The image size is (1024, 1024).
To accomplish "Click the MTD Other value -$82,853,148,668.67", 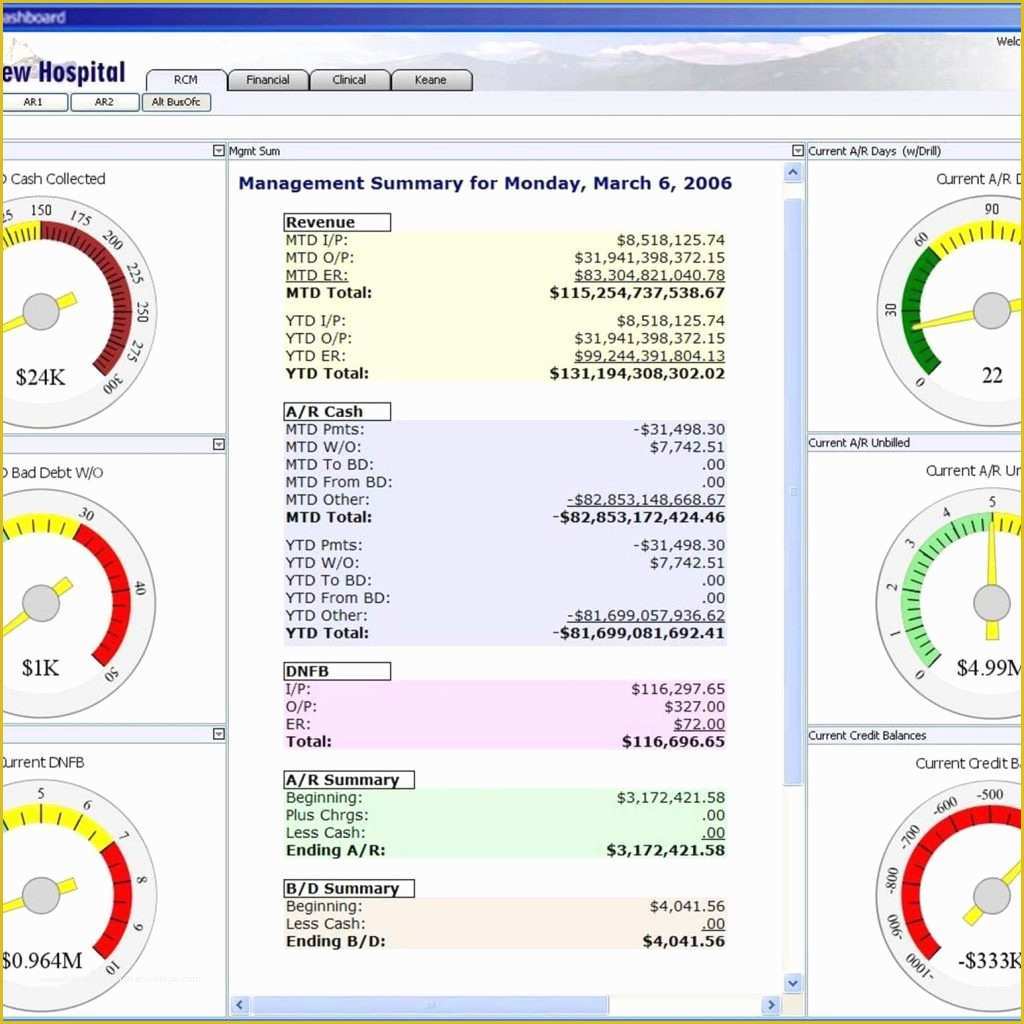I will click(x=646, y=500).
